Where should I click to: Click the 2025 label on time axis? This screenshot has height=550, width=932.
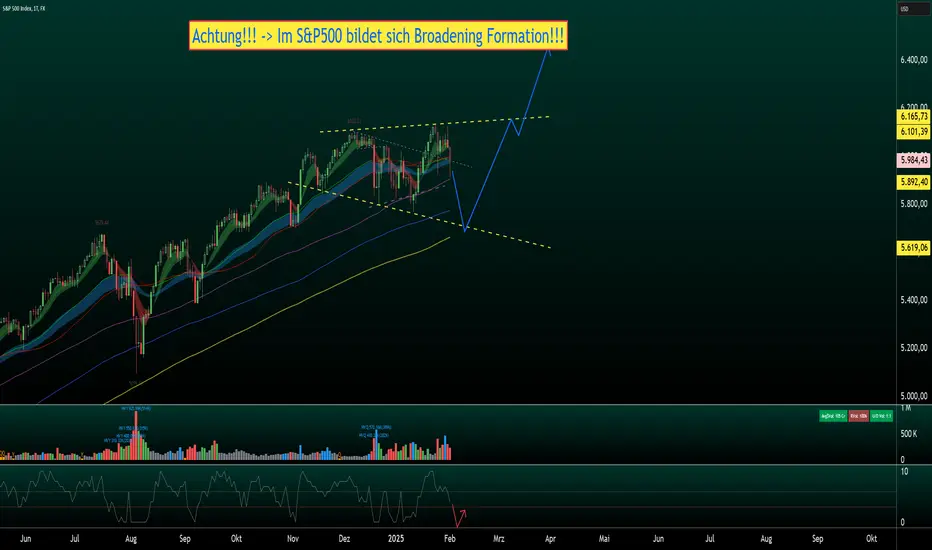396,539
